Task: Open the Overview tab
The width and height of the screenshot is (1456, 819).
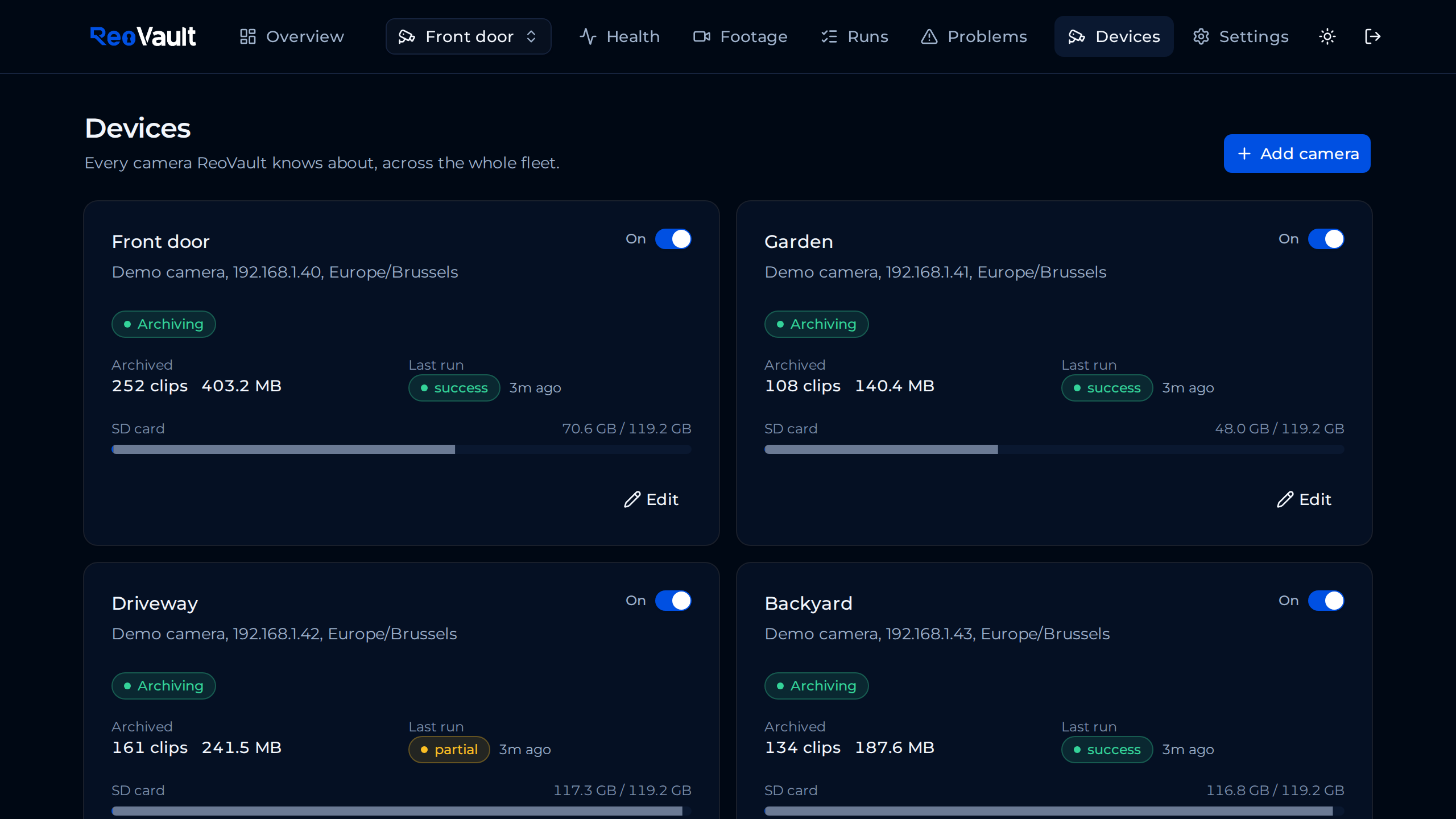Action: pos(292,36)
